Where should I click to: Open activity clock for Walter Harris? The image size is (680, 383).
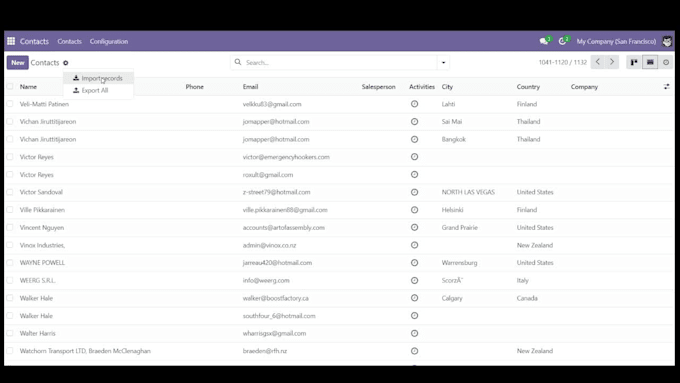click(415, 334)
